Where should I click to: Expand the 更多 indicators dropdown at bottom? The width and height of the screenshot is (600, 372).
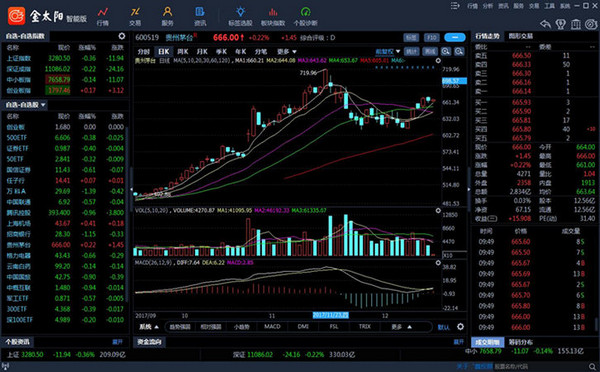point(401,327)
